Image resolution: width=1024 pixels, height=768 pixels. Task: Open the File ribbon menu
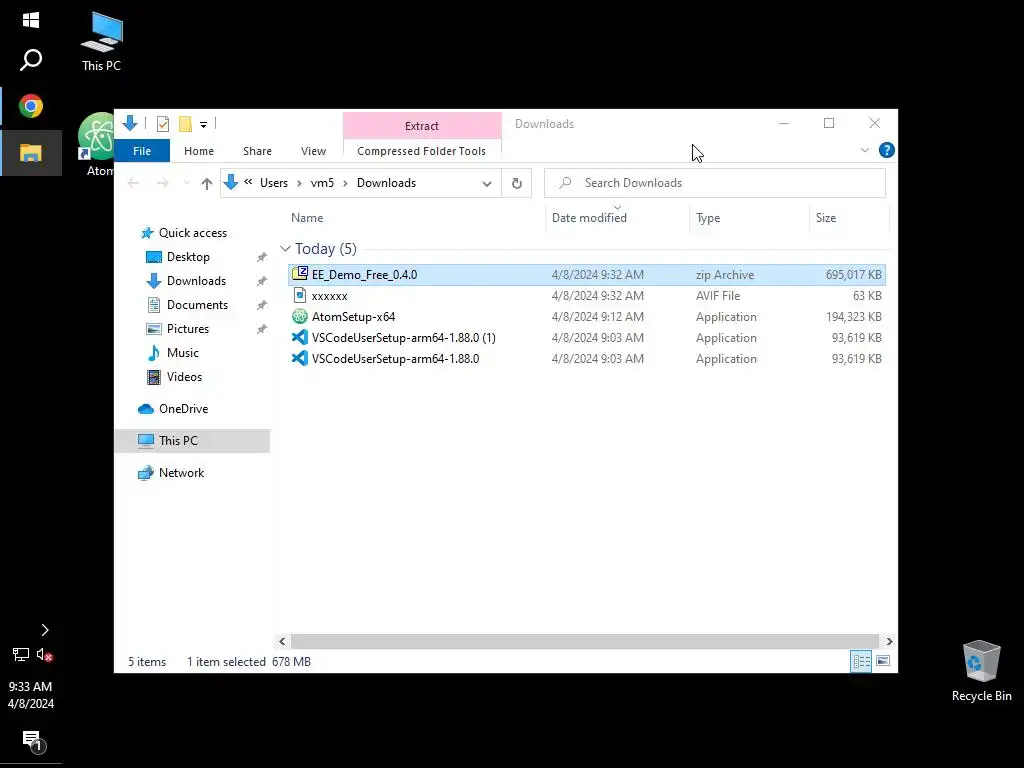[142, 151]
